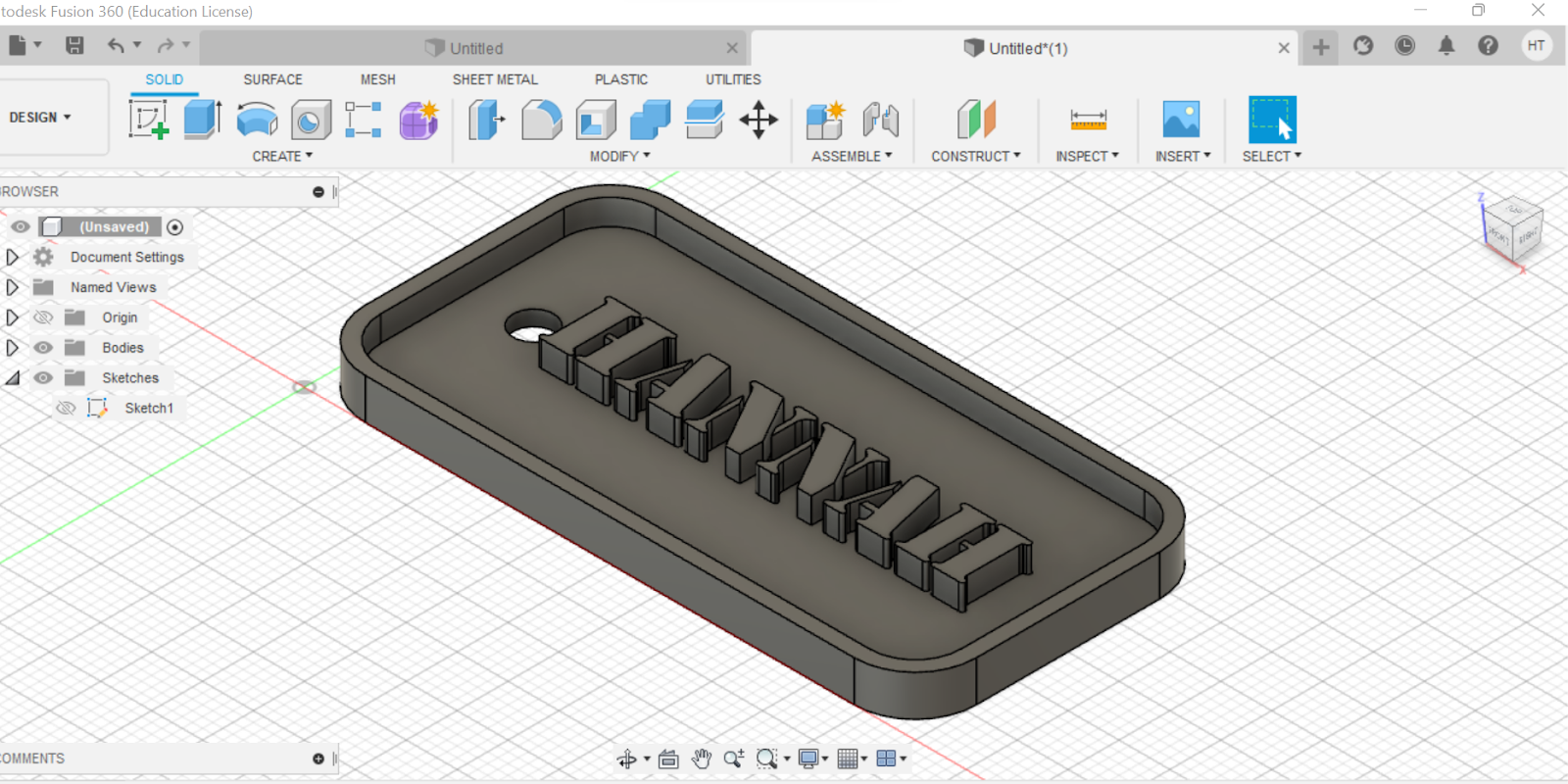Open the INSERT dropdown menu
Screen dimensions: 1568x784
[1183, 156]
